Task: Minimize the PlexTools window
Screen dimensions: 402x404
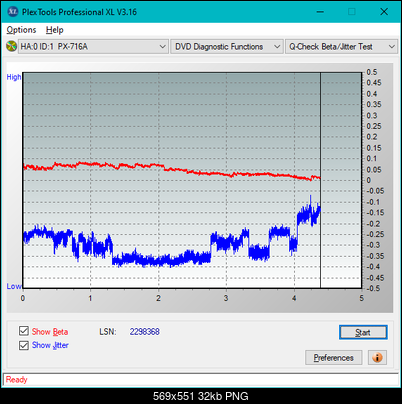Action: coord(320,12)
